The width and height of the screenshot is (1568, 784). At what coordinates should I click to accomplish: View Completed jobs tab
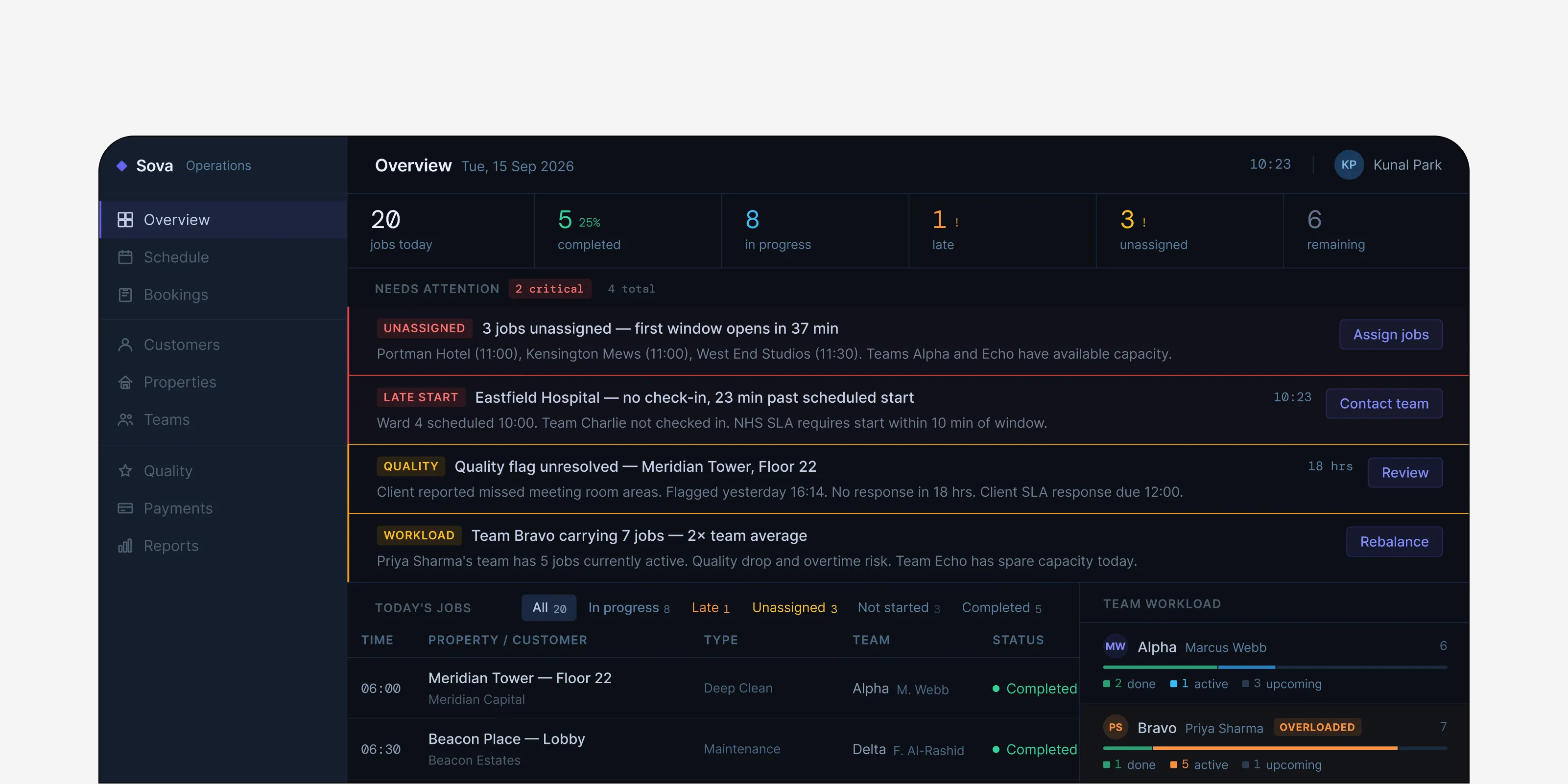1001,608
